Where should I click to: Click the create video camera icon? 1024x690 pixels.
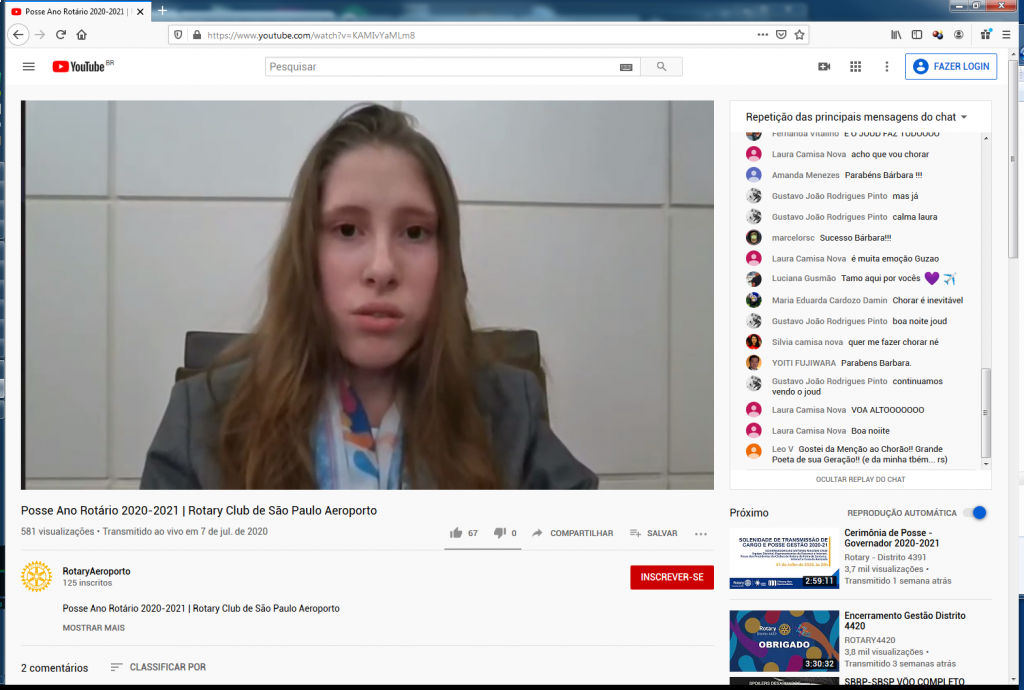824,67
